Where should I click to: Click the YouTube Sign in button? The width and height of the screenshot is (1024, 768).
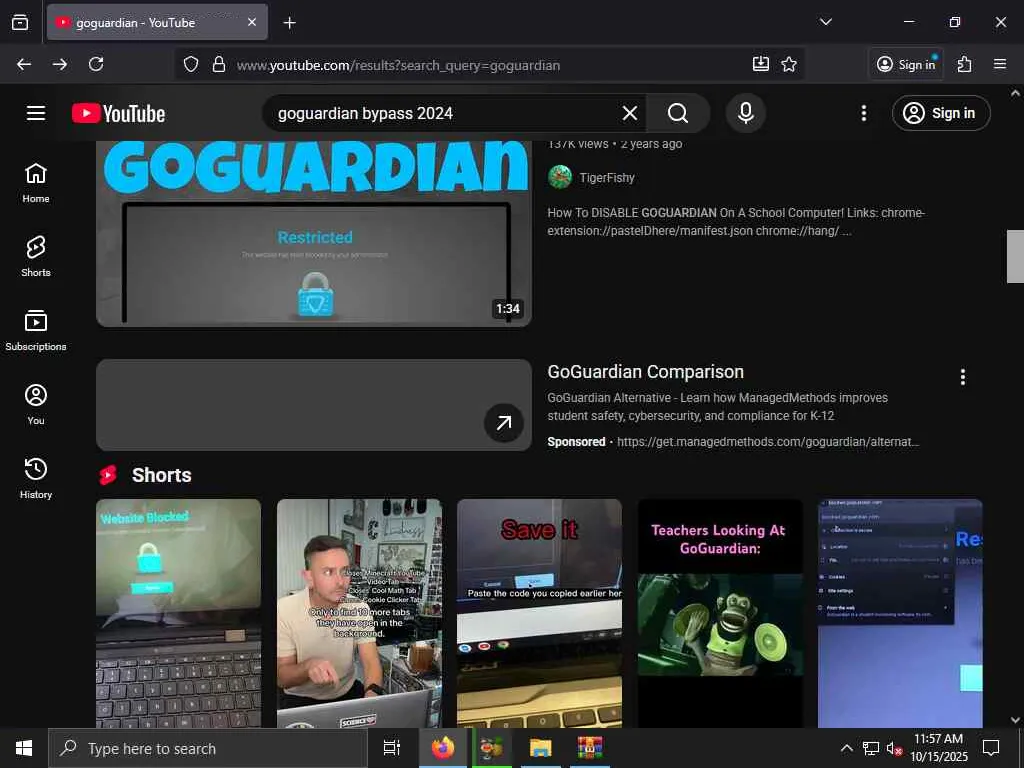coord(940,113)
